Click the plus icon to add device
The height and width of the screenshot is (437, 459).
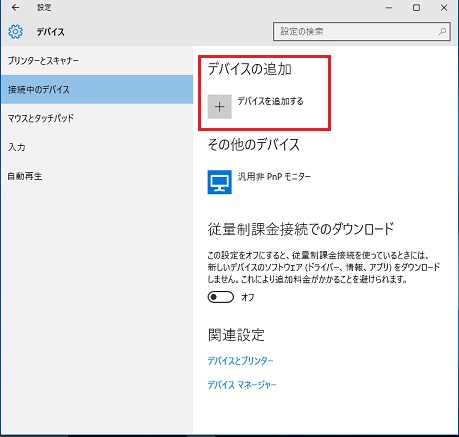click(219, 107)
